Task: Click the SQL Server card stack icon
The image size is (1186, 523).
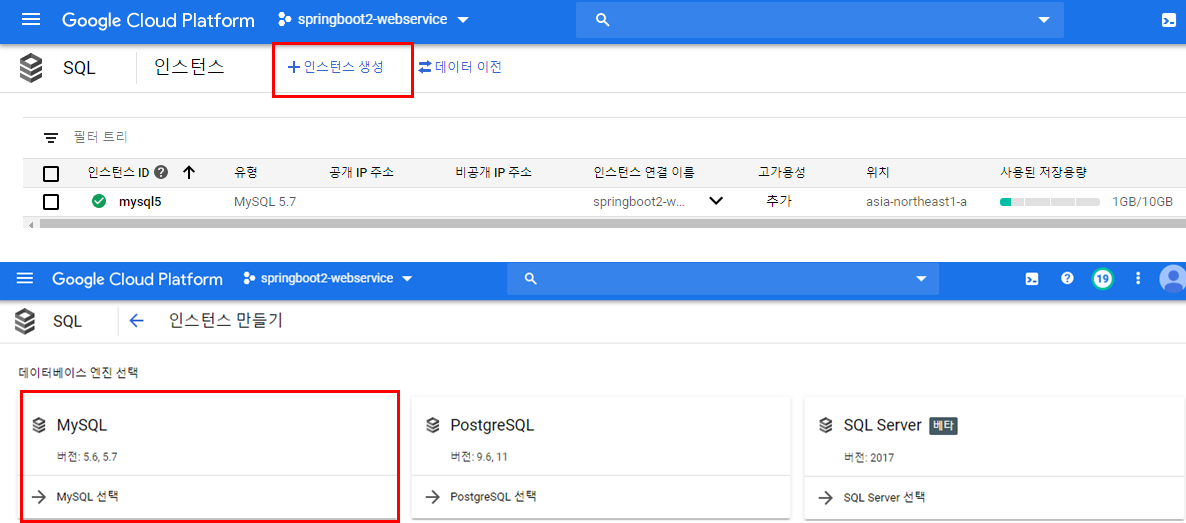Action: [826, 425]
